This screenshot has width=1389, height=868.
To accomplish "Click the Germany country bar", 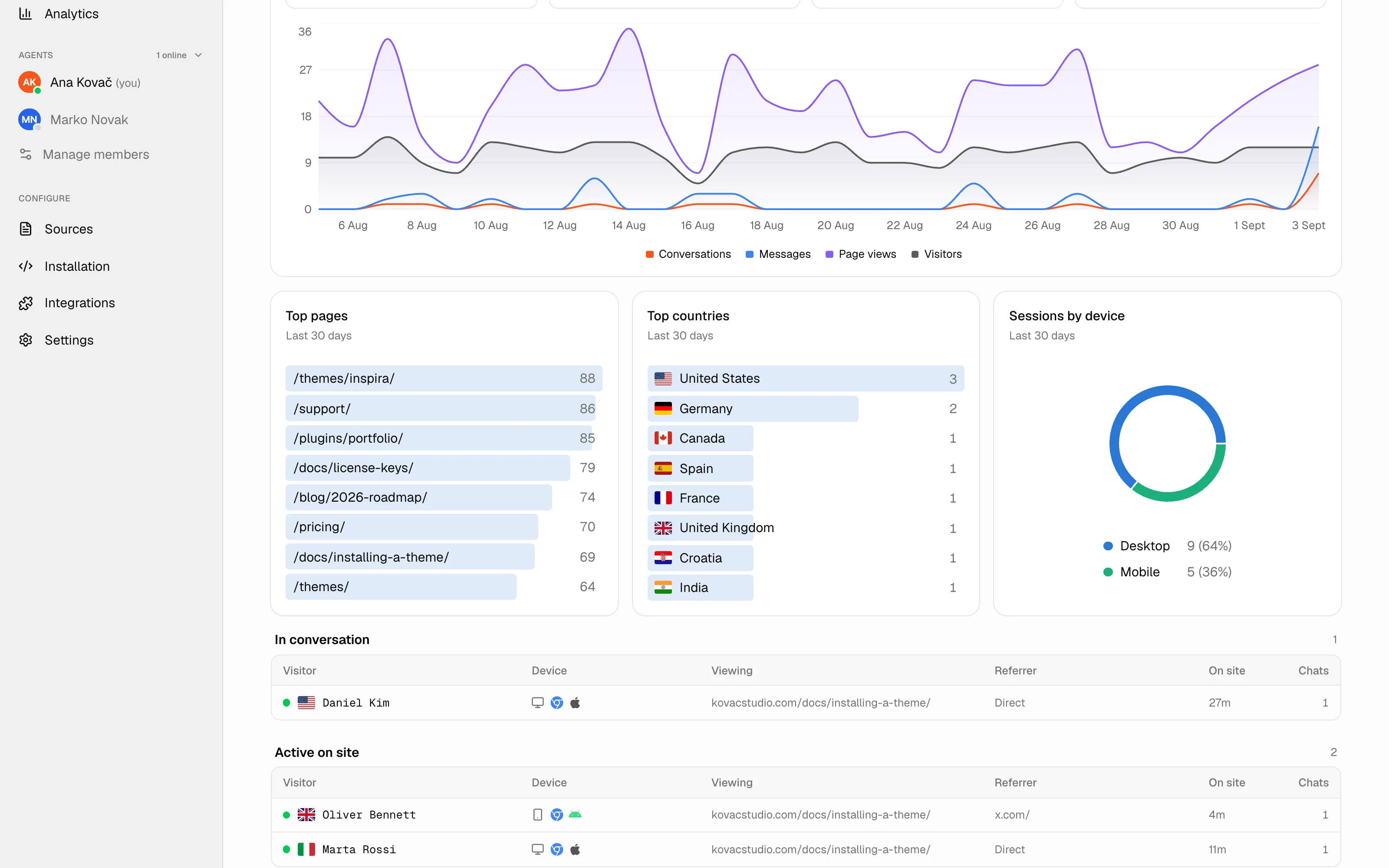I will click(x=753, y=409).
